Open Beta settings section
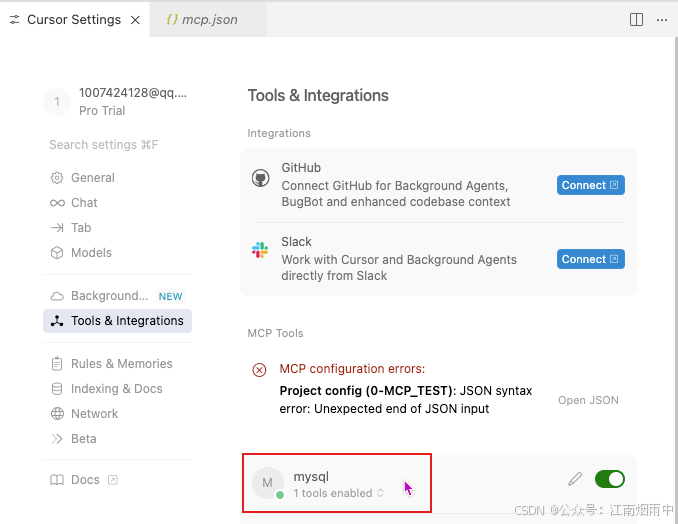This screenshot has width=678, height=524. coord(118,439)
